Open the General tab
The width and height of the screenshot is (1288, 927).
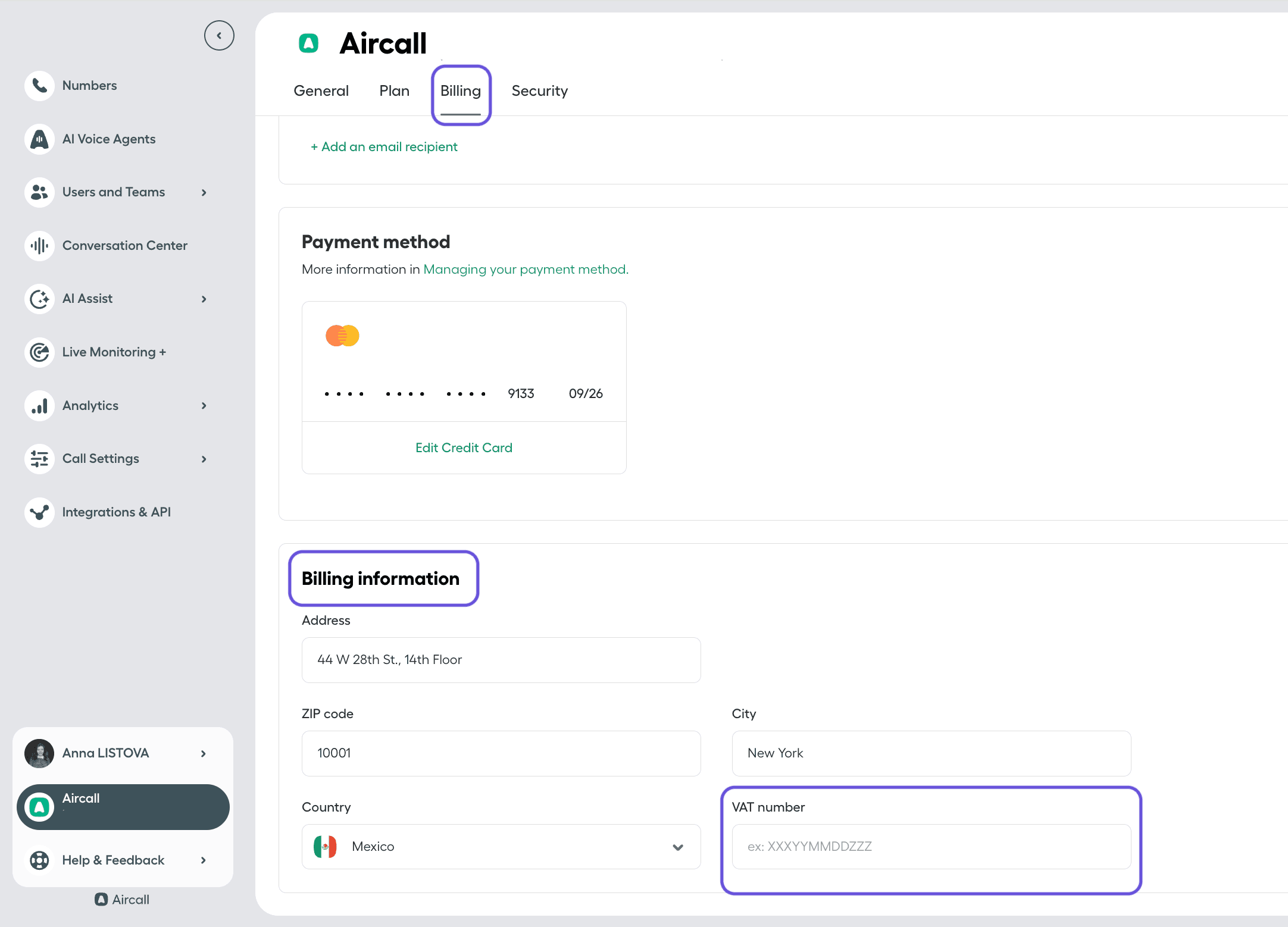coord(321,91)
